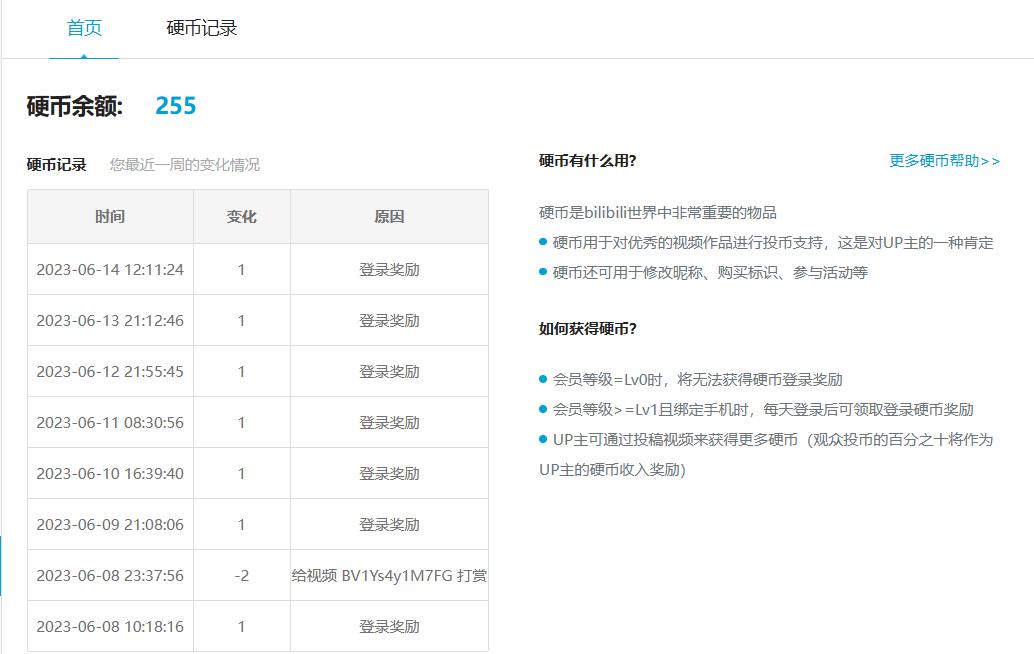Click 登录奖励 in the 2023-06-14 row
Image resolution: width=1034 pixels, height=654 pixels.
tap(389, 270)
